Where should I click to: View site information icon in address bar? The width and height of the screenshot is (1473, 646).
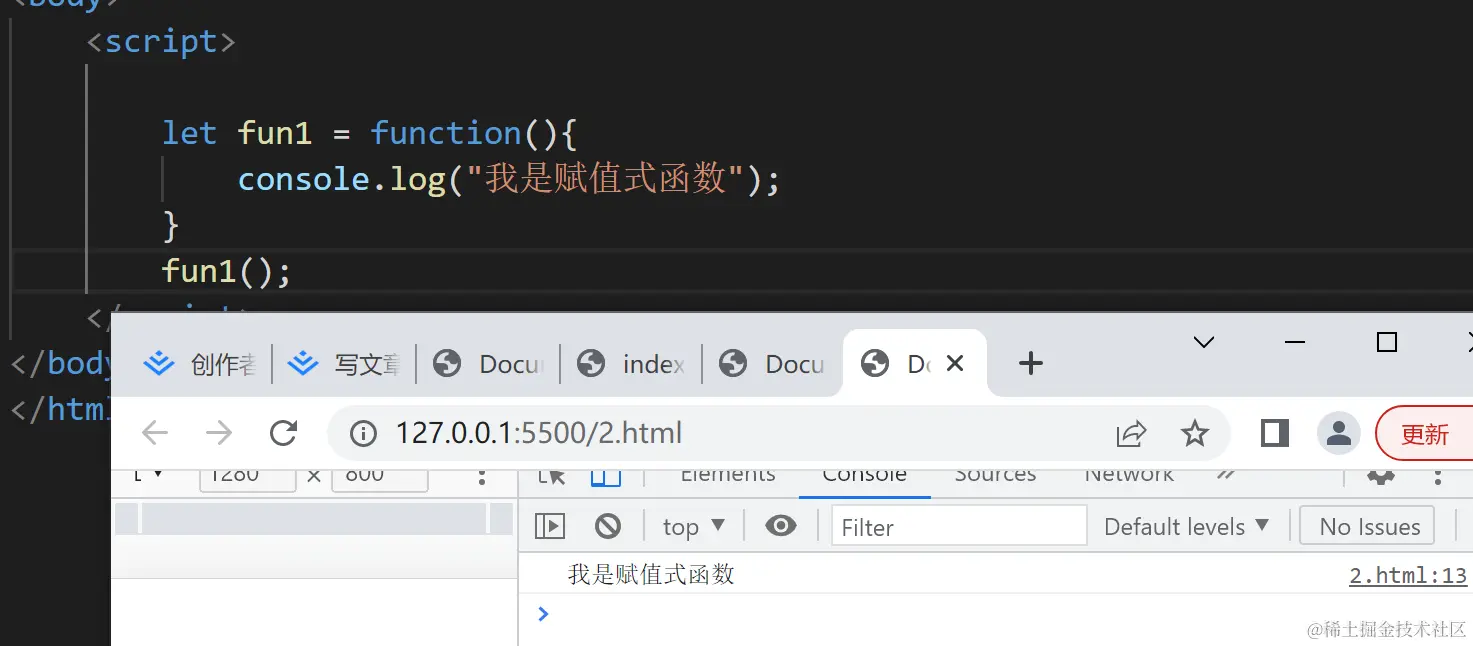[363, 433]
